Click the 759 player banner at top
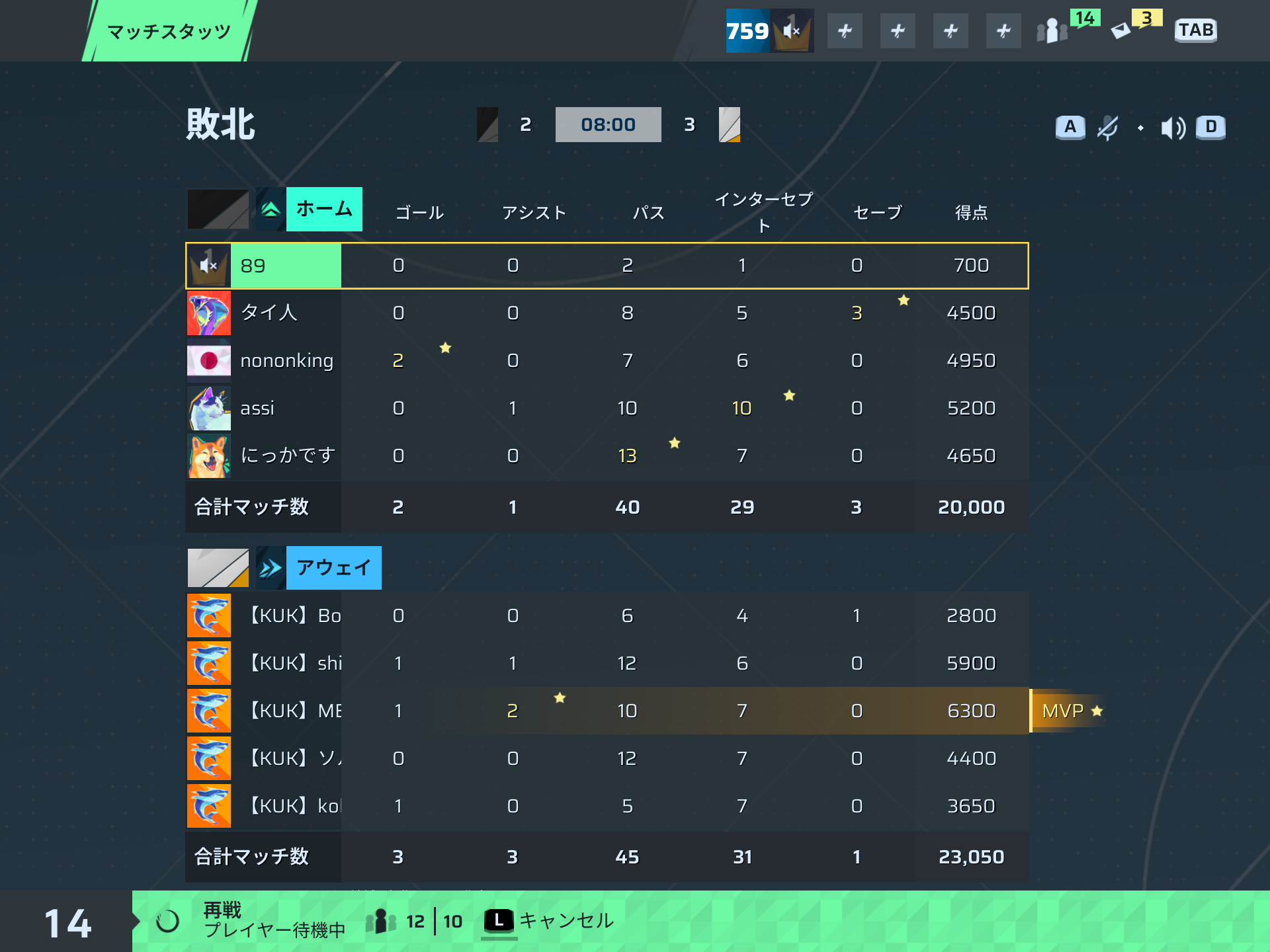 [x=770, y=30]
